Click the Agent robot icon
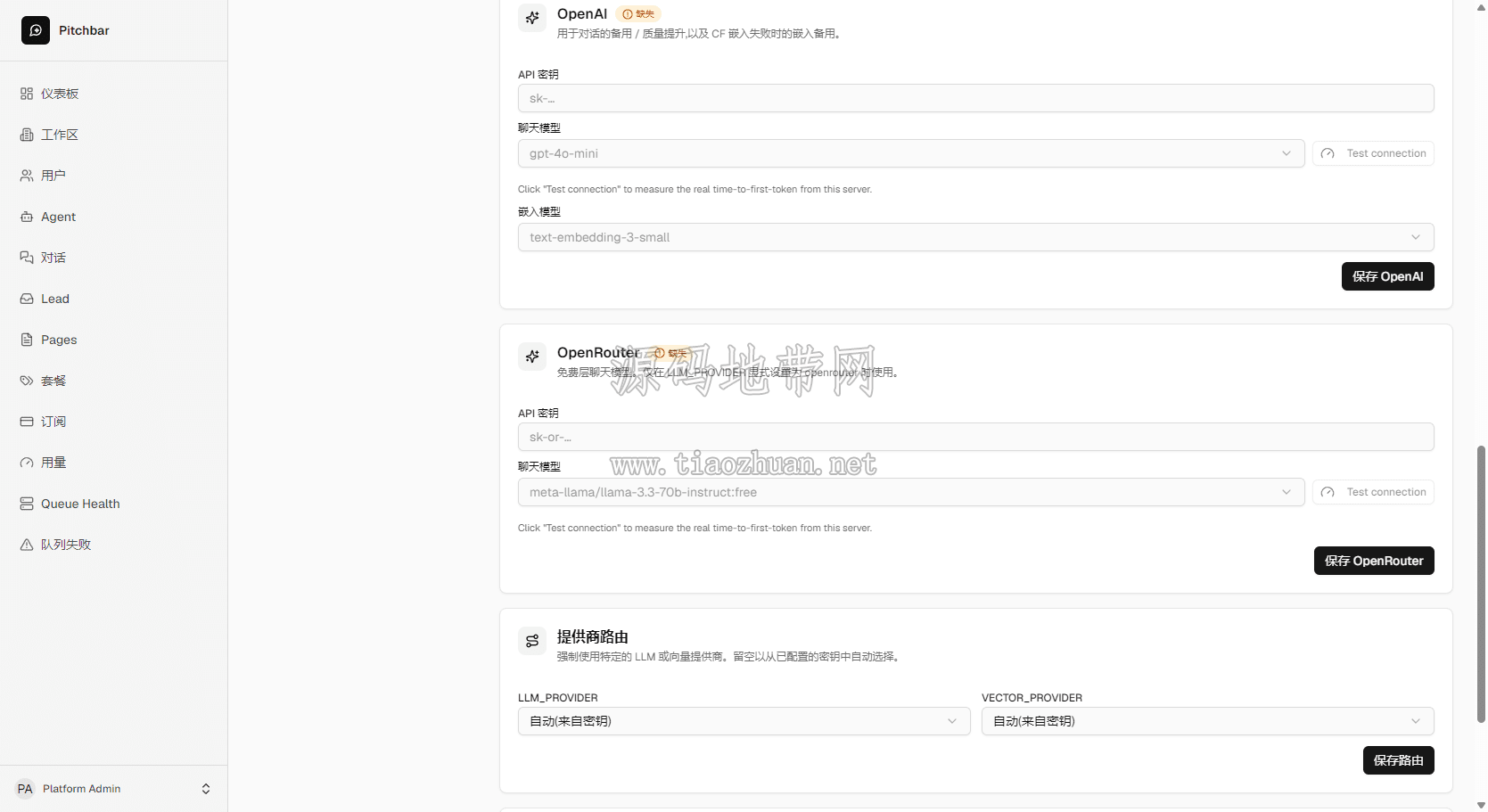 tap(27, 217)
